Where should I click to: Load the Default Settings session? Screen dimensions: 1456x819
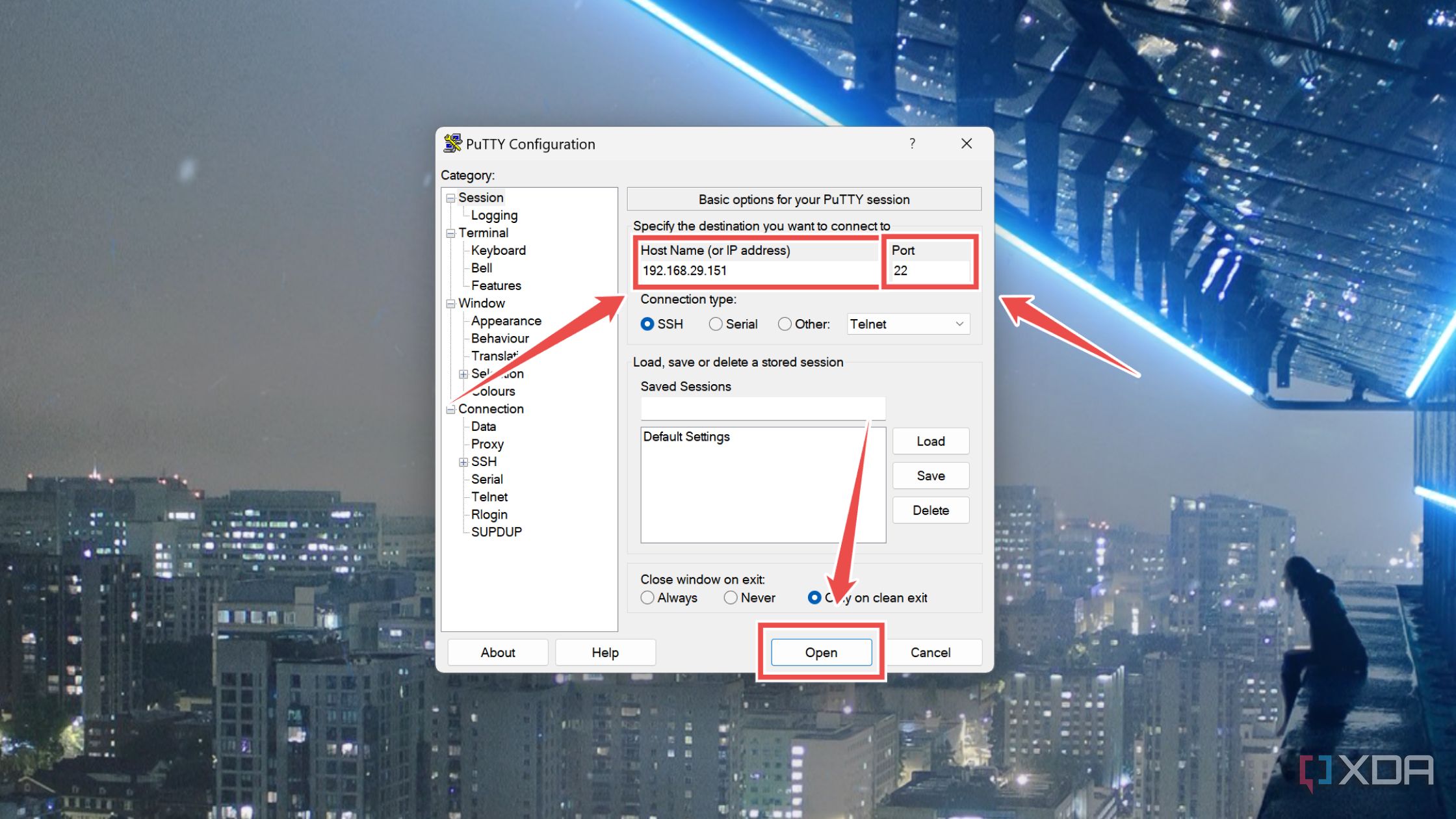930,441
